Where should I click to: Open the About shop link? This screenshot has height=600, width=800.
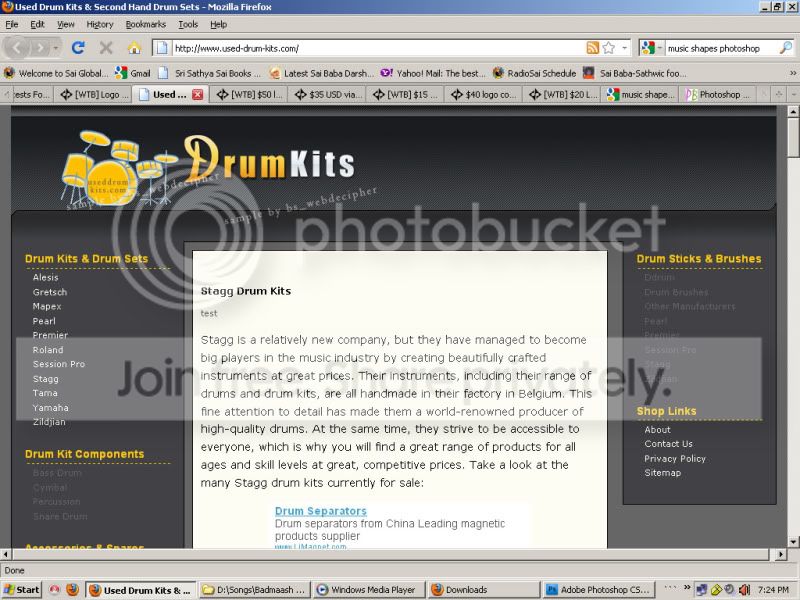click(657, 430)
